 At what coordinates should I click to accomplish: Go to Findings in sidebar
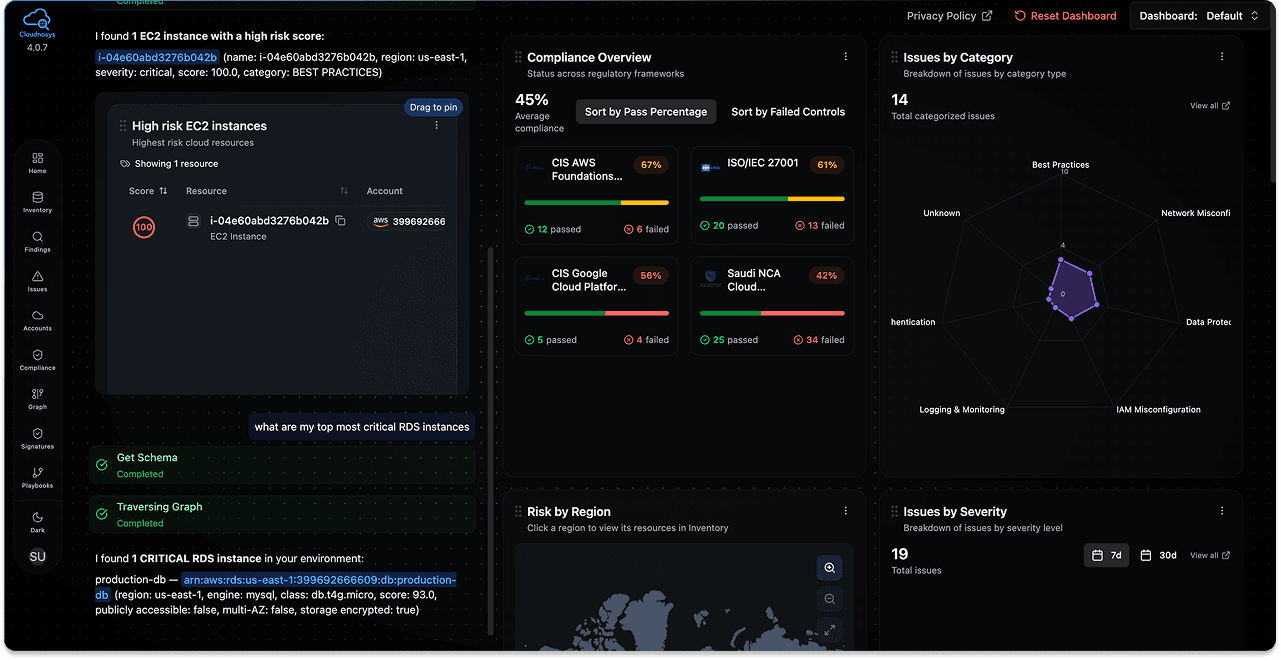click(x=37, y=242)
